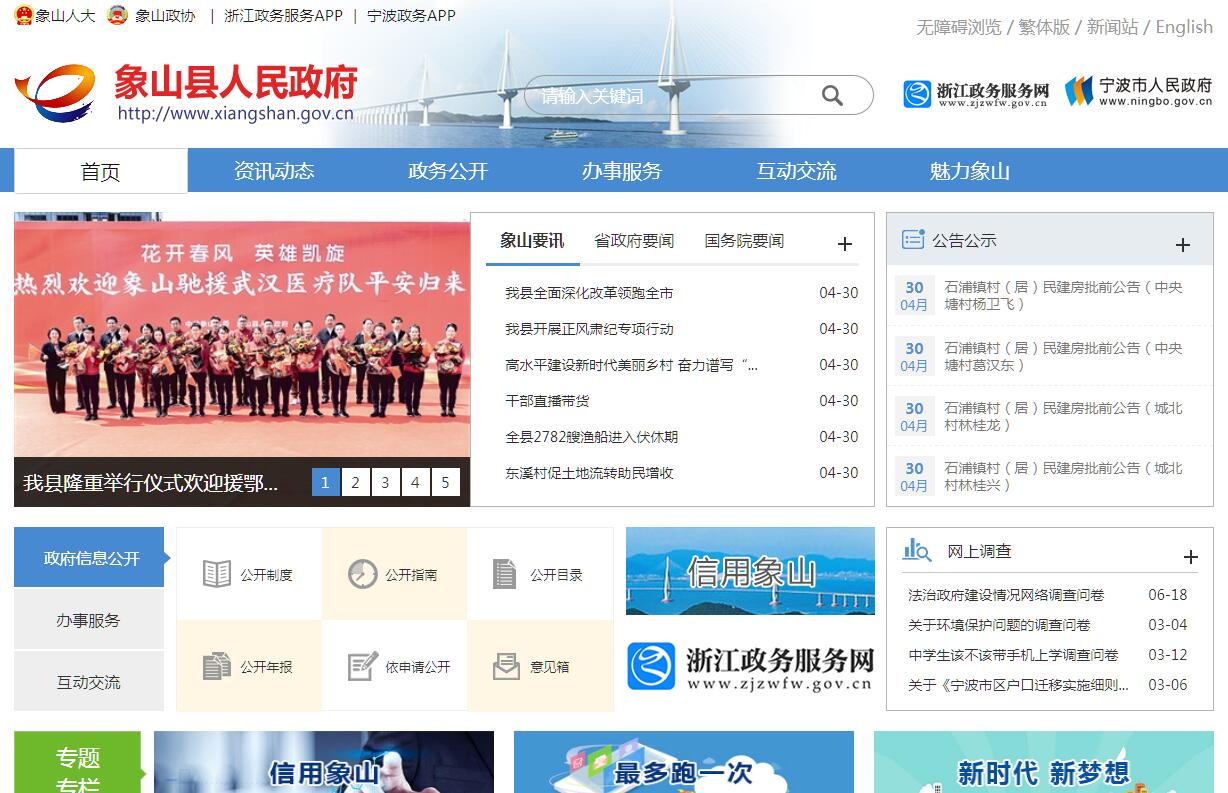Open the 信用象山 bridge banner

click(x=750, y=571)
